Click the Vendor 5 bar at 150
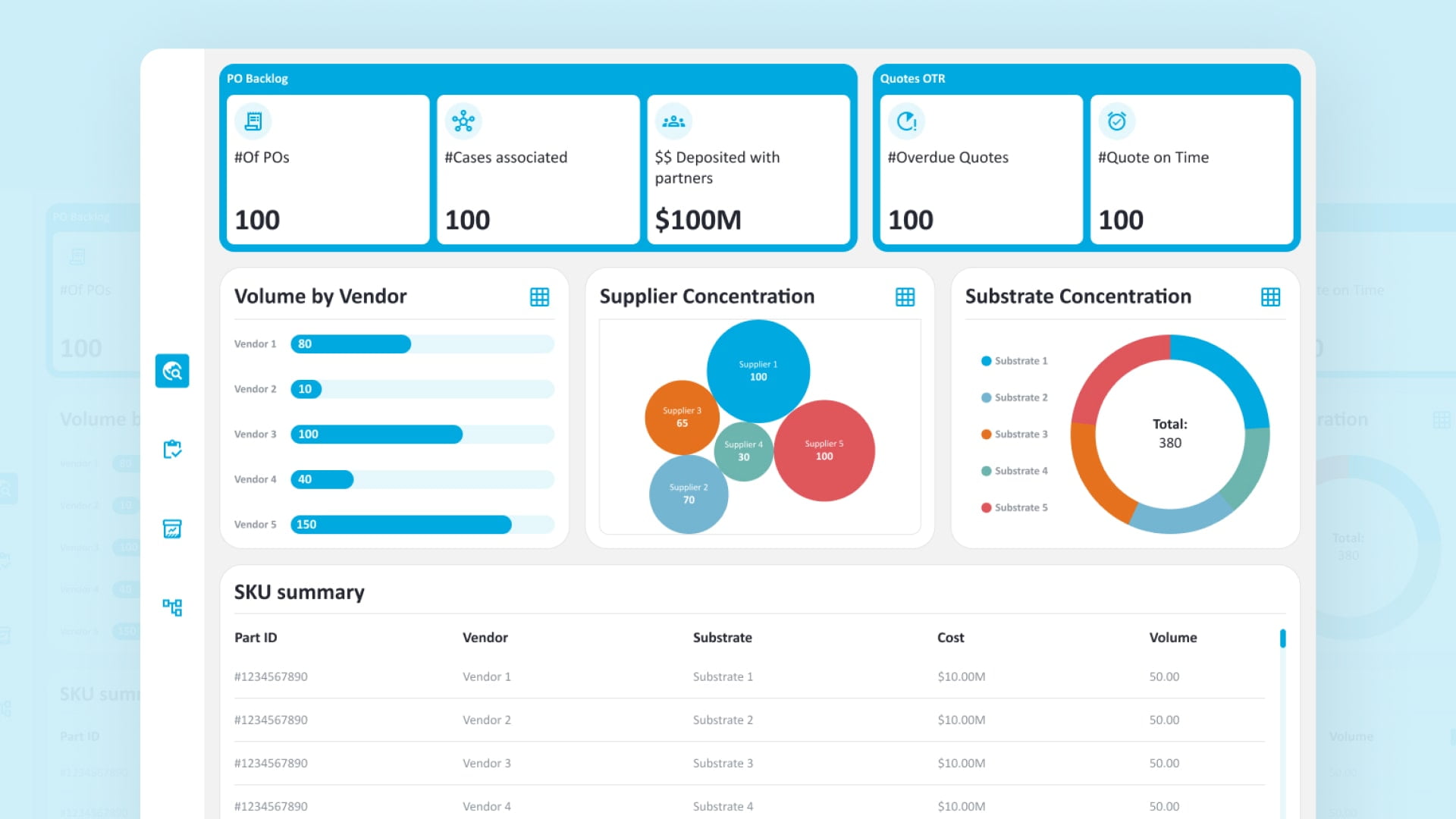The width and height of the screenshot is (1456, 819). pos(400,525)
